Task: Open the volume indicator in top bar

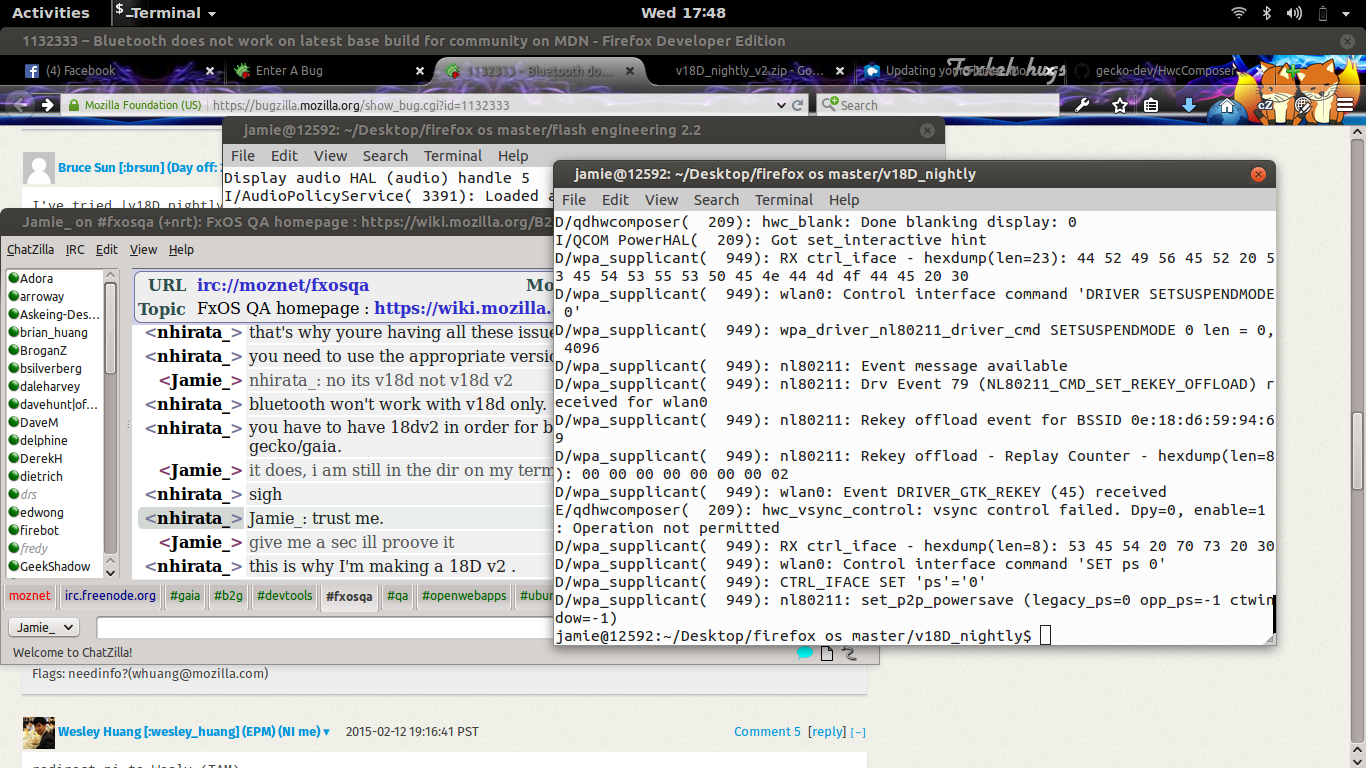Action: [1294, 13]
